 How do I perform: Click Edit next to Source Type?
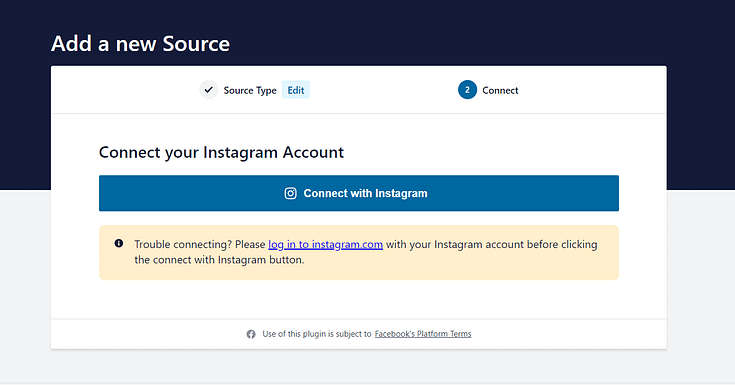(x=296, y=90)
